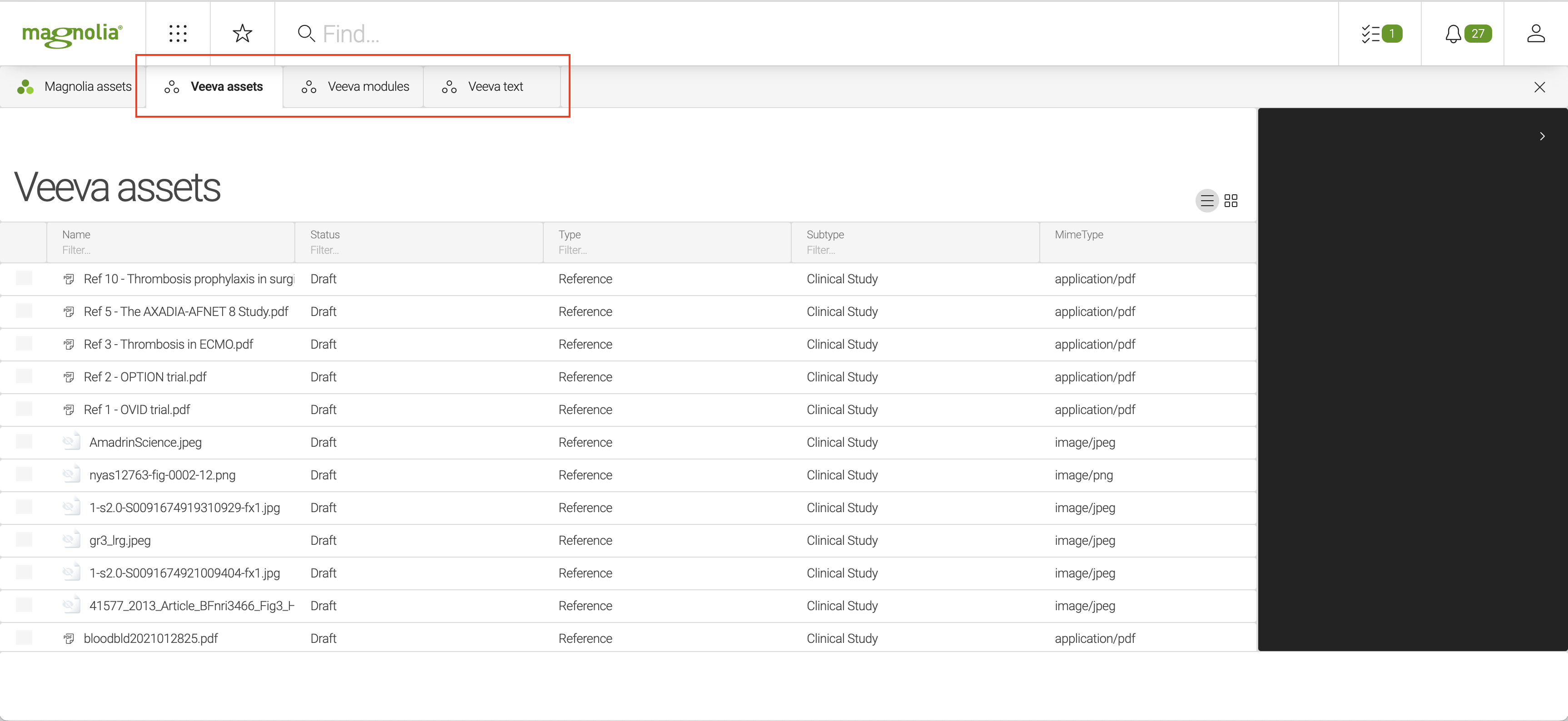This screenshot has height=721, width=1568.
Task: Tick checkbox next to bloodbld2021012825.pdf
Action: 25,637
